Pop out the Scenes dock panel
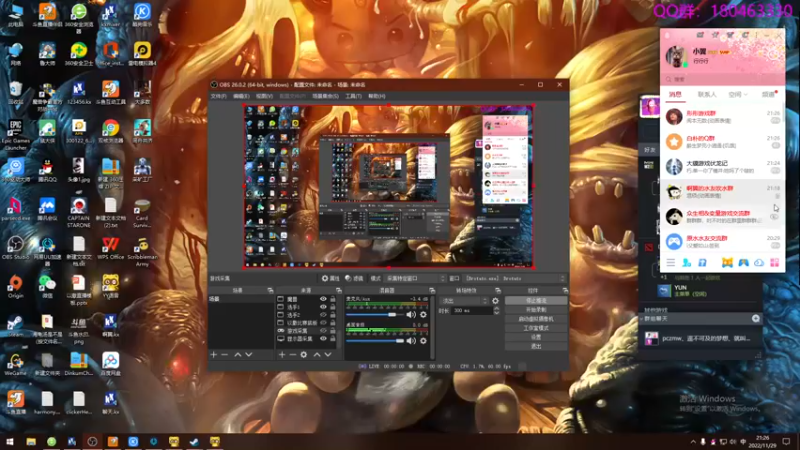The image size is (800, 450). tap(270, 290)
